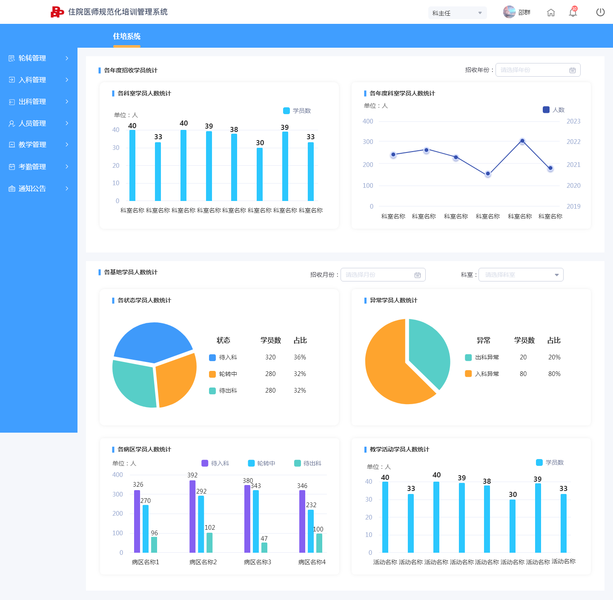Click 异常学员人数统计 card title
Image resolution: width=613 pixels, height=600 pixels.
[393, 300]
